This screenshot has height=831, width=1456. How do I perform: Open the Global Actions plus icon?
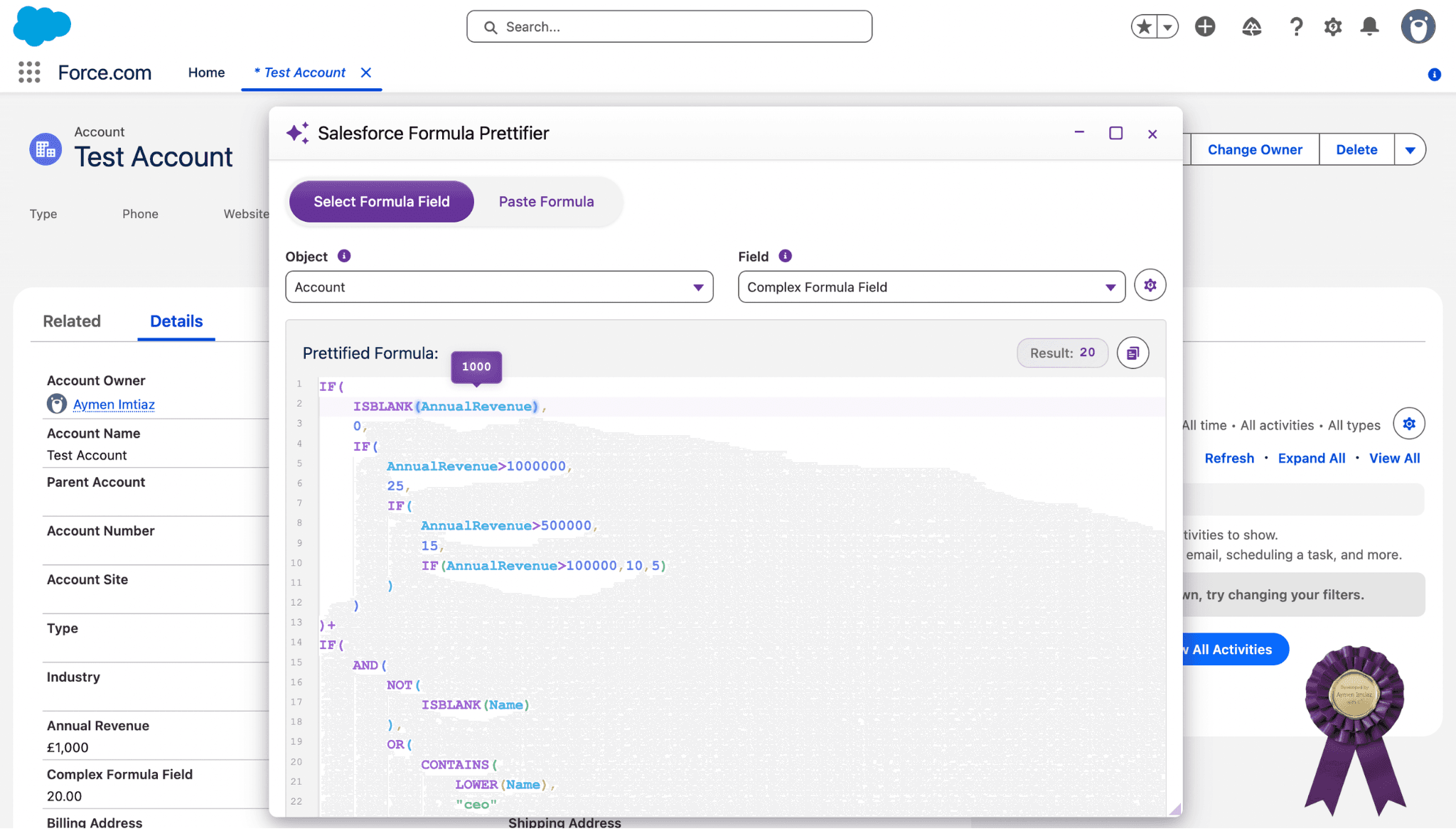click(1205, 27)
